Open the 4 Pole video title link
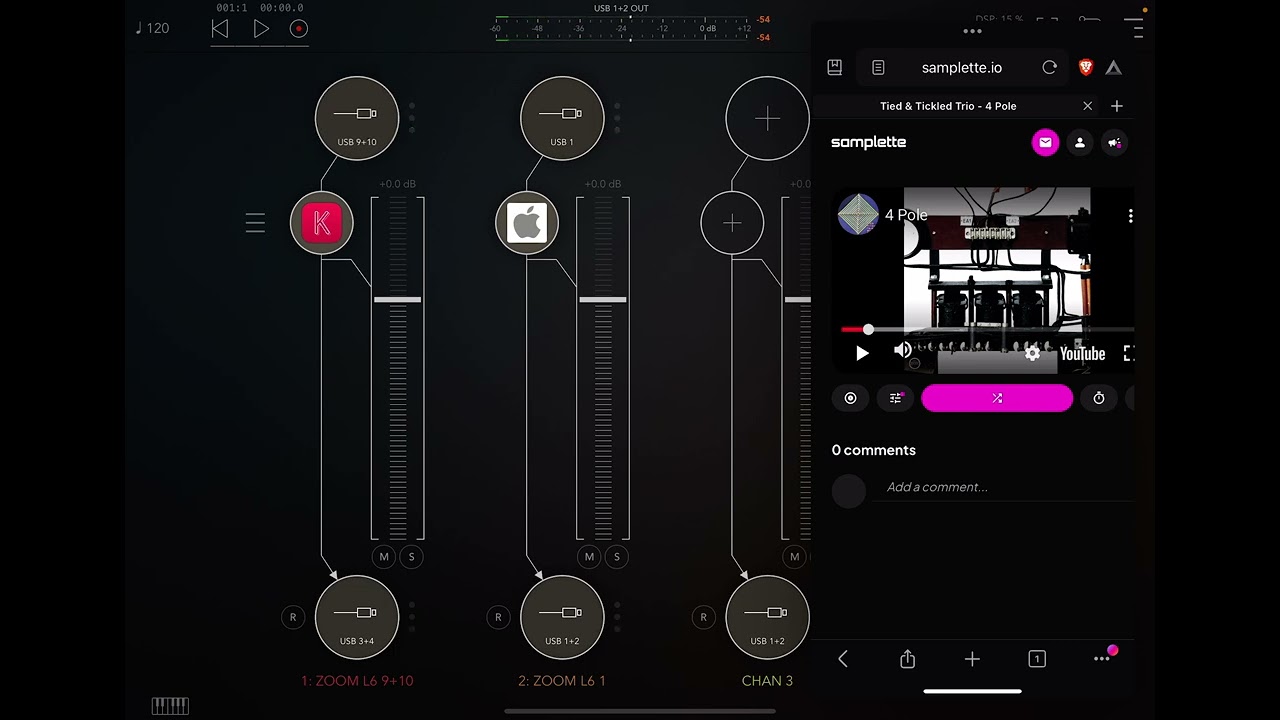The width and height of the screenshot is (1280, 720). coord(906,215)
